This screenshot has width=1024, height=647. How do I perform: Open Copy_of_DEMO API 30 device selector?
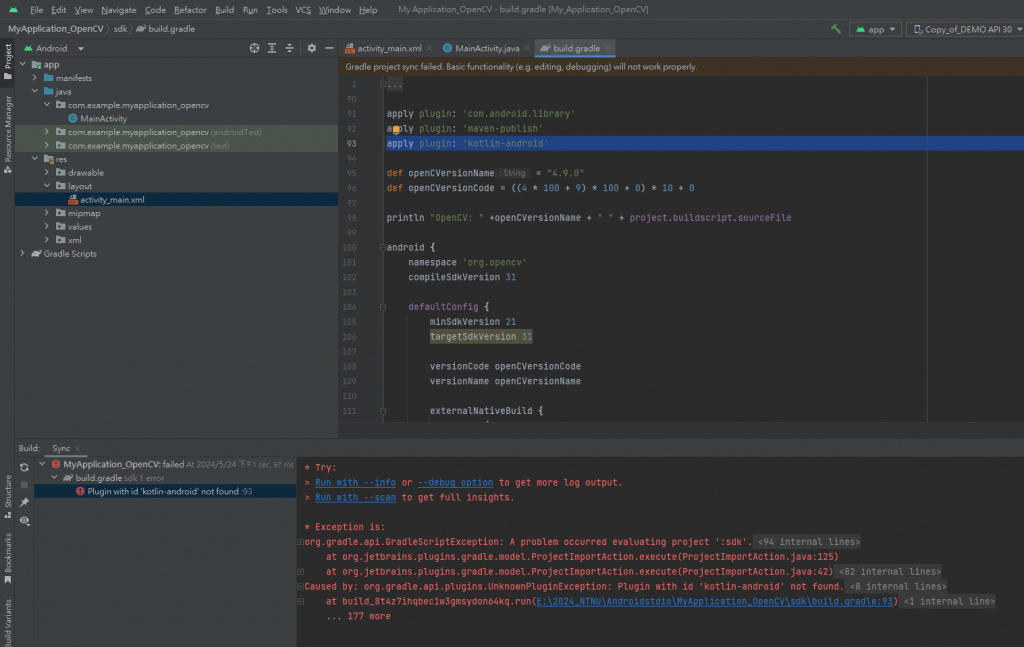coord(966,29)
